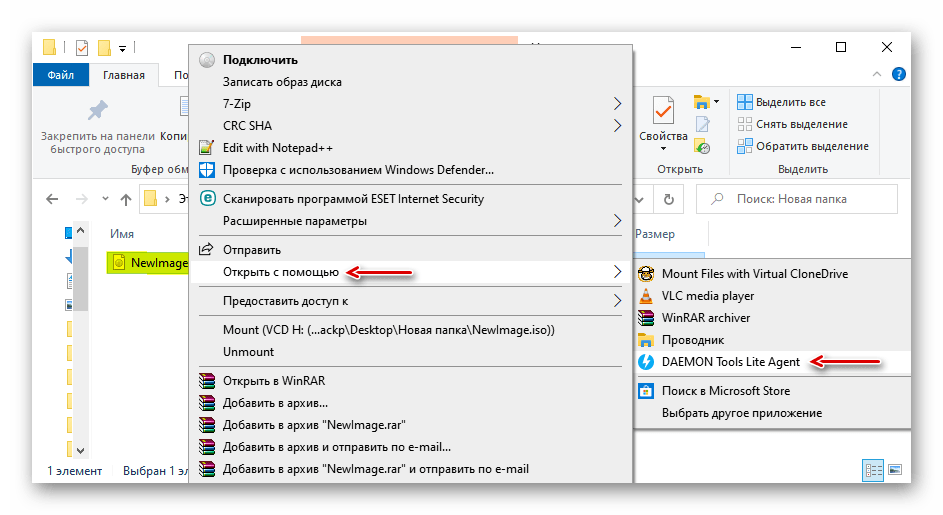Switch to large icons view toggle

coord(894,470)
